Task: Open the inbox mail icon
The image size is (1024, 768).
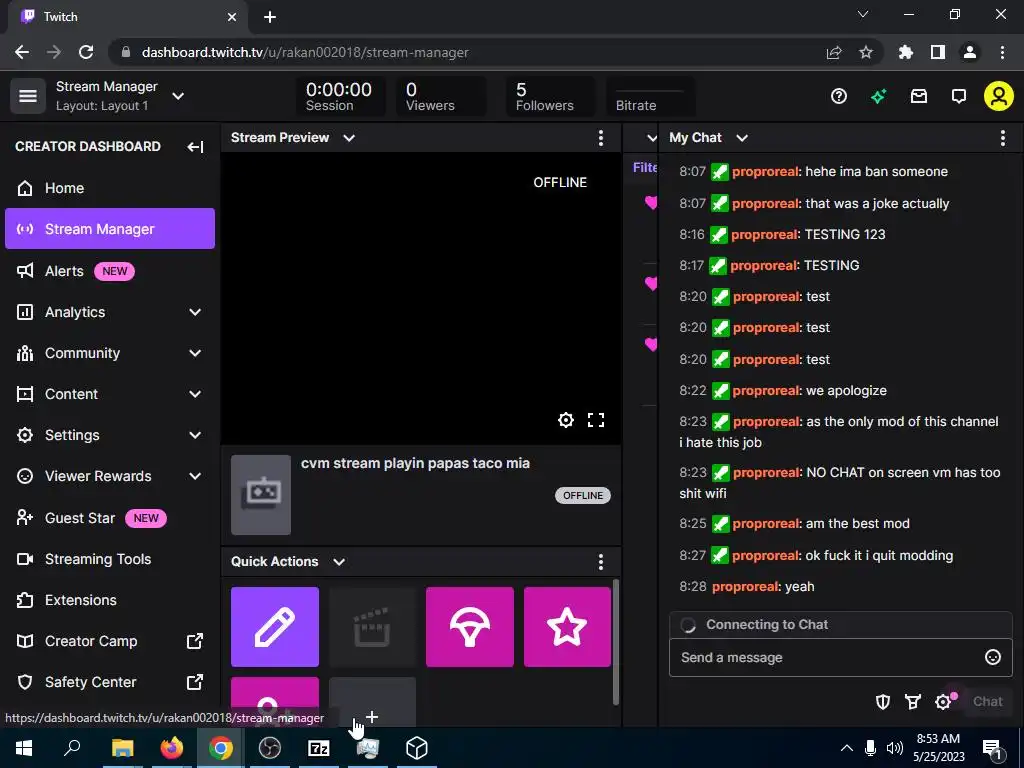Action: pyautogui.click(x=919, y=96)
